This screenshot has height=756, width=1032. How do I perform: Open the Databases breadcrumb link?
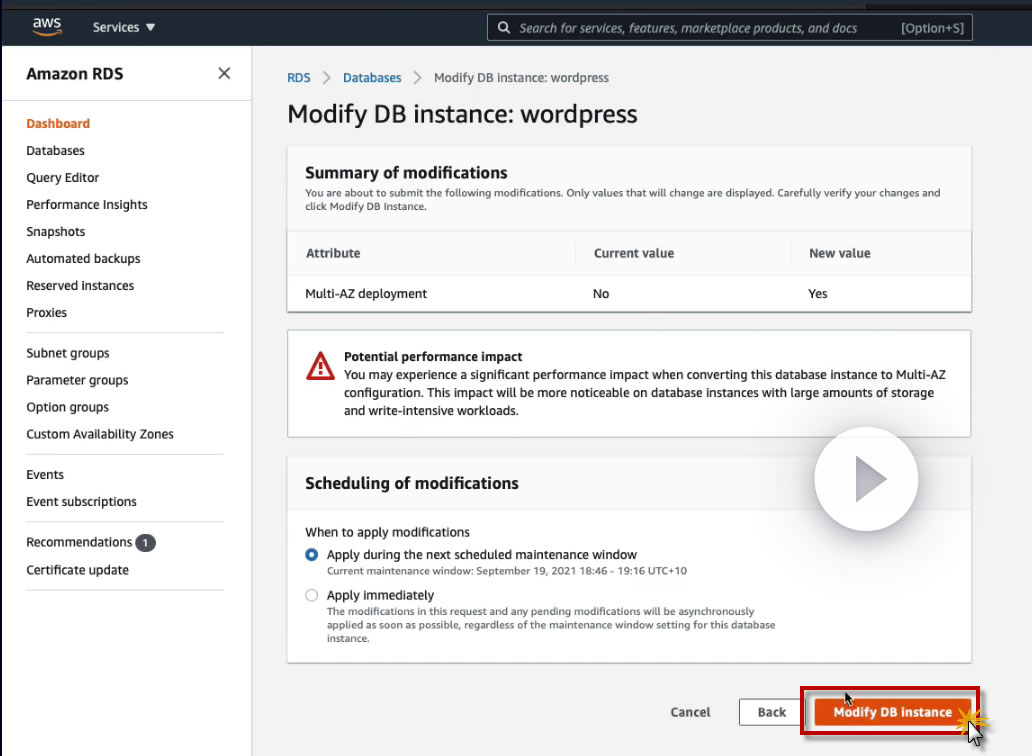coord(372,78)
